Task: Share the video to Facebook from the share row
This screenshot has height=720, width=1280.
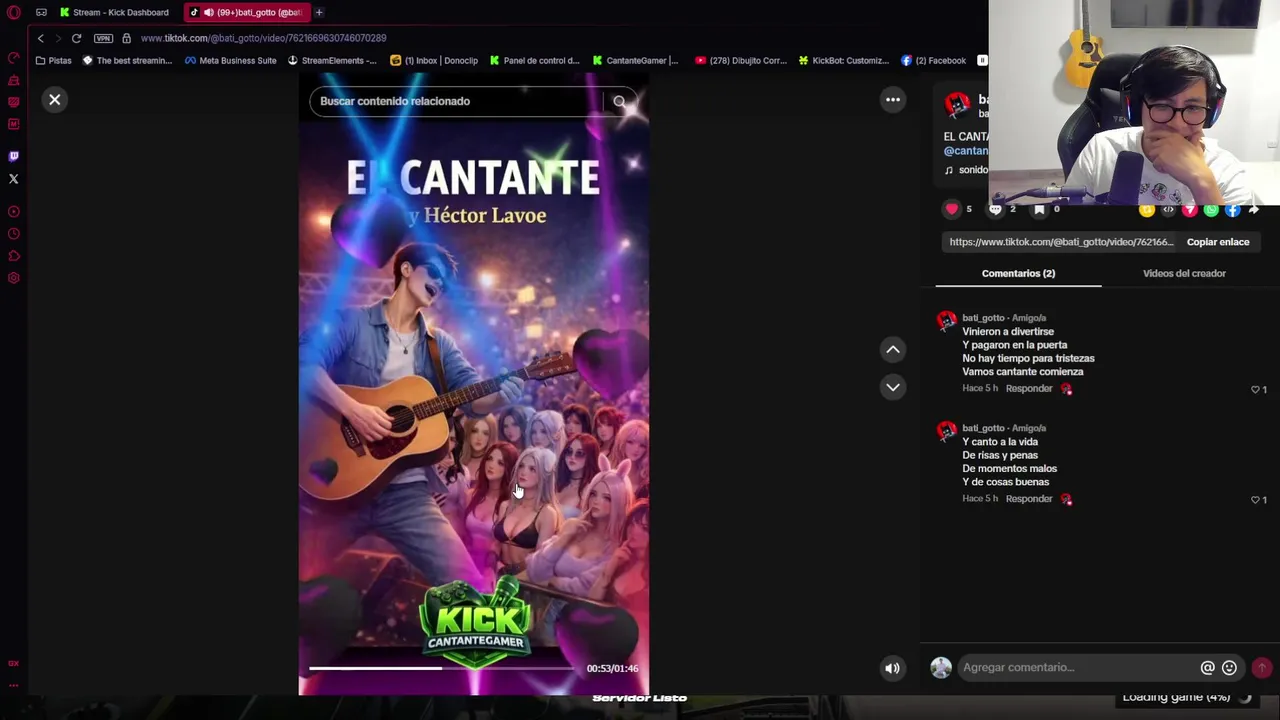Action: (x=1232, y=210)
